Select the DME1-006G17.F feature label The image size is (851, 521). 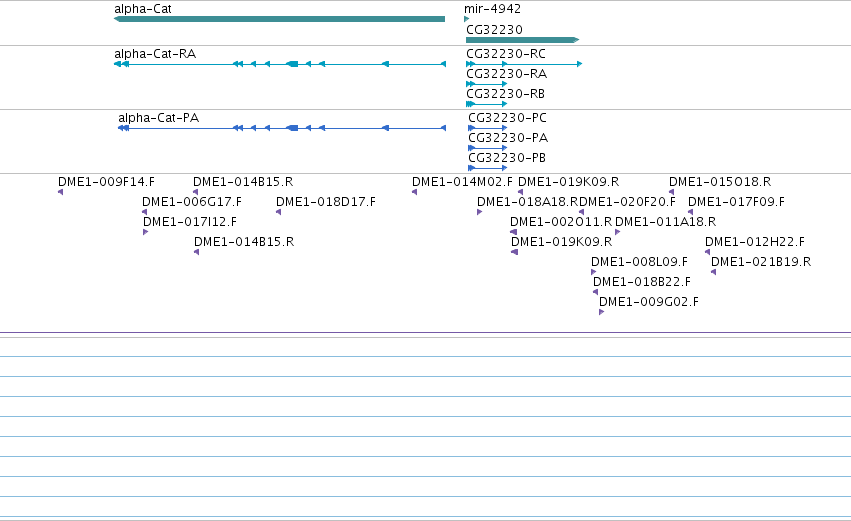pyautogui.click(x=192, y=202)
